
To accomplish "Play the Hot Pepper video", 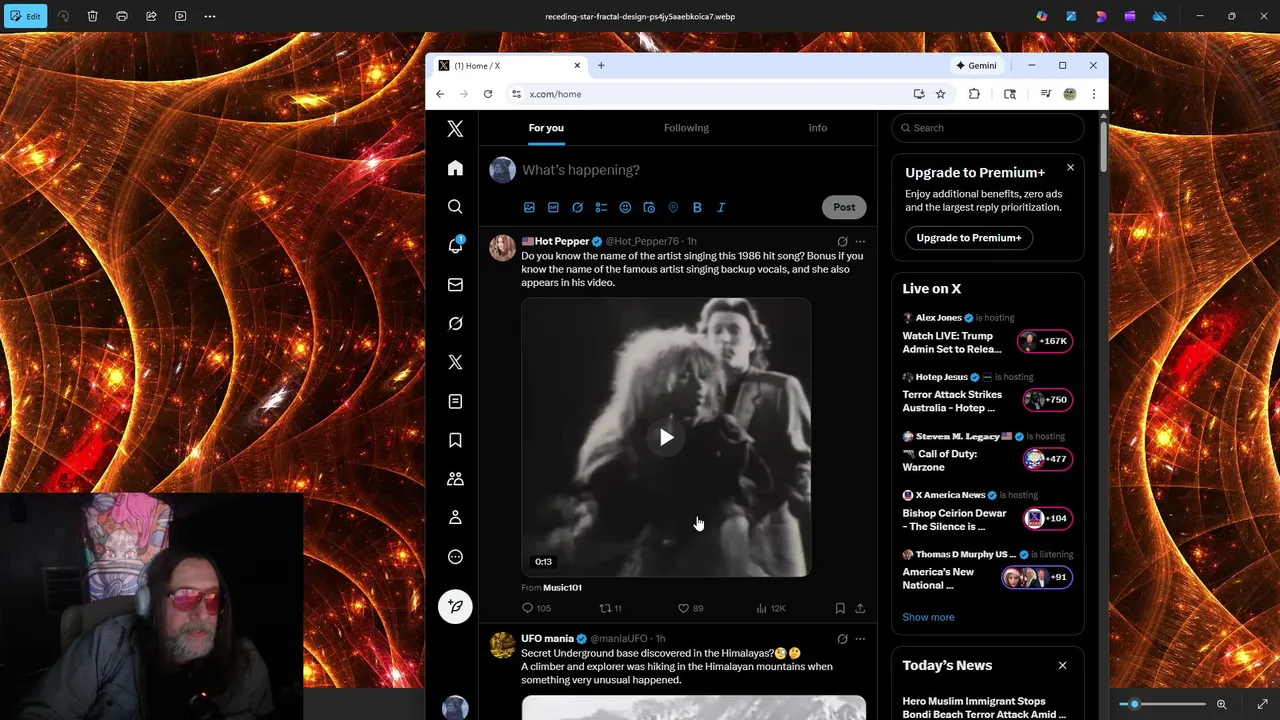I will click(666, 437).
